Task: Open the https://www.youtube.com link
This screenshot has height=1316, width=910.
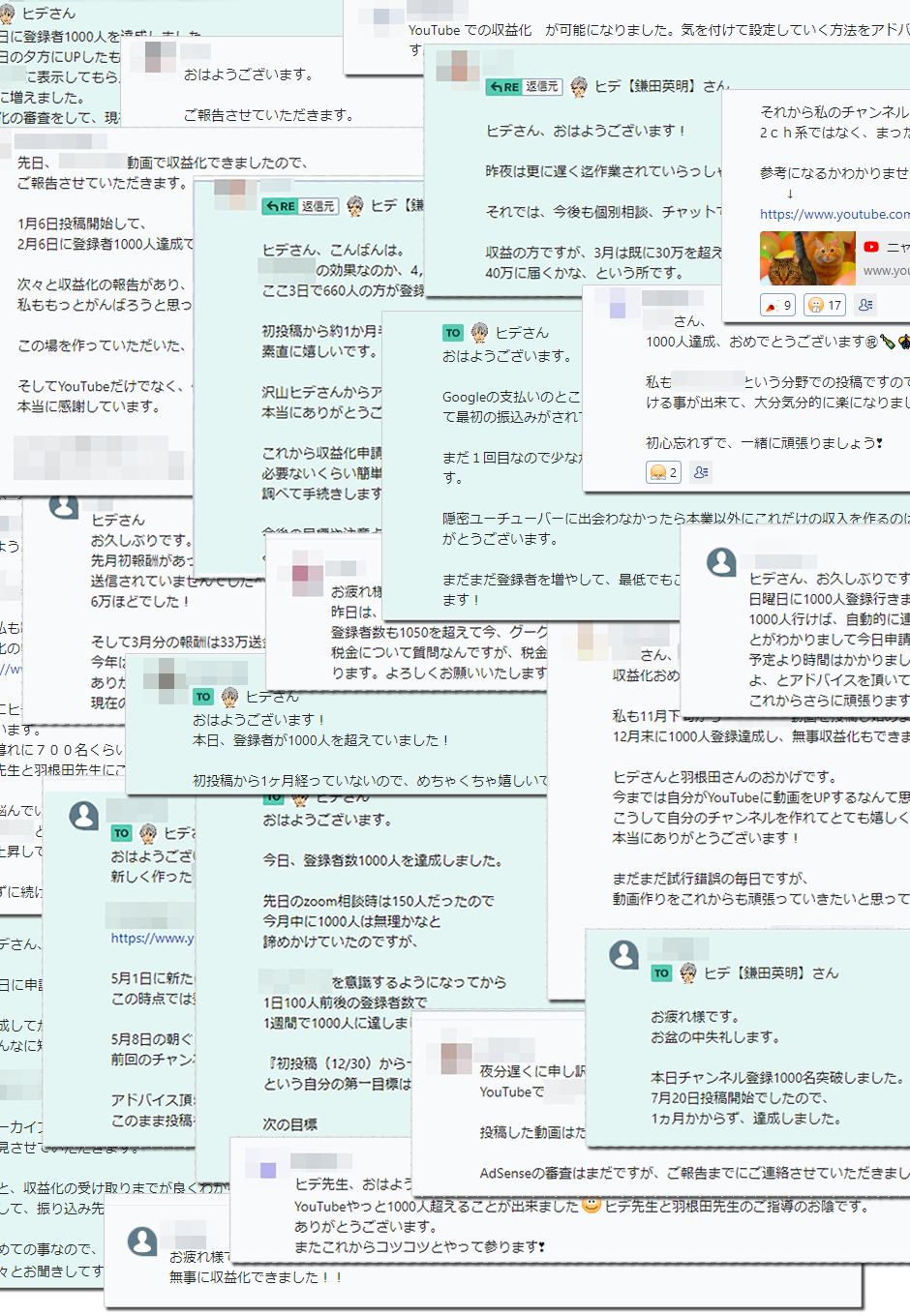Action: pyautogui.click(x=834, y=215)
